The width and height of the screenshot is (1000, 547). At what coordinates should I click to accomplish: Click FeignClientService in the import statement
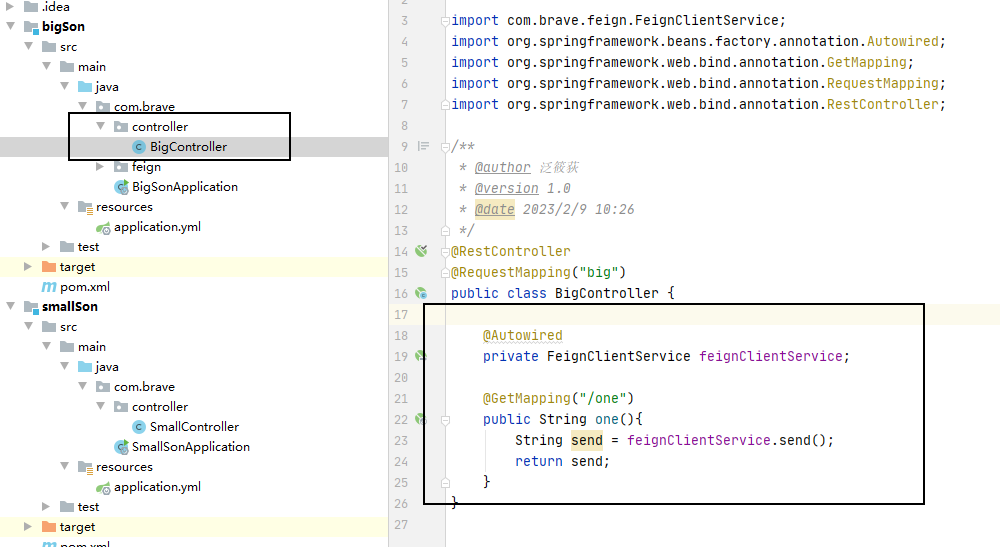720,20
